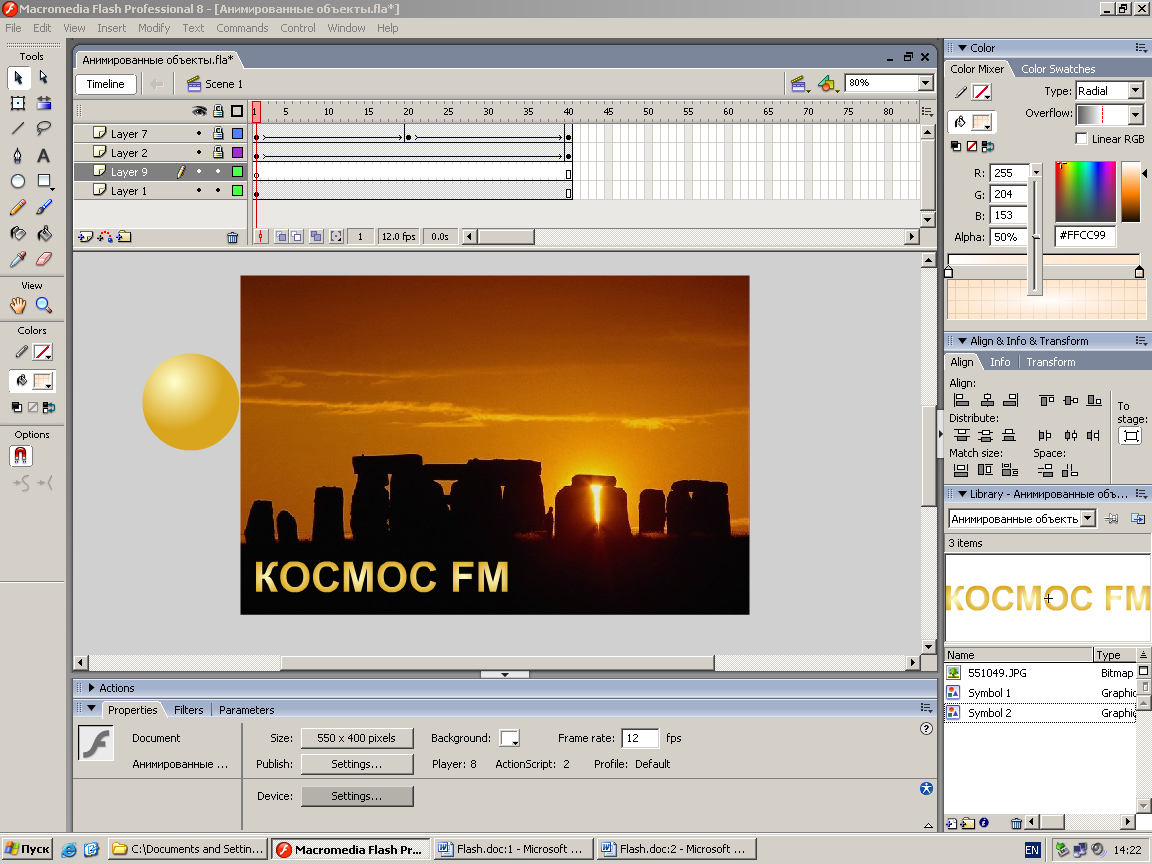Image resolution: width=1152 pixels, height=864 pixels.
Task: Select the Brush tool
Action: point(44,207)
